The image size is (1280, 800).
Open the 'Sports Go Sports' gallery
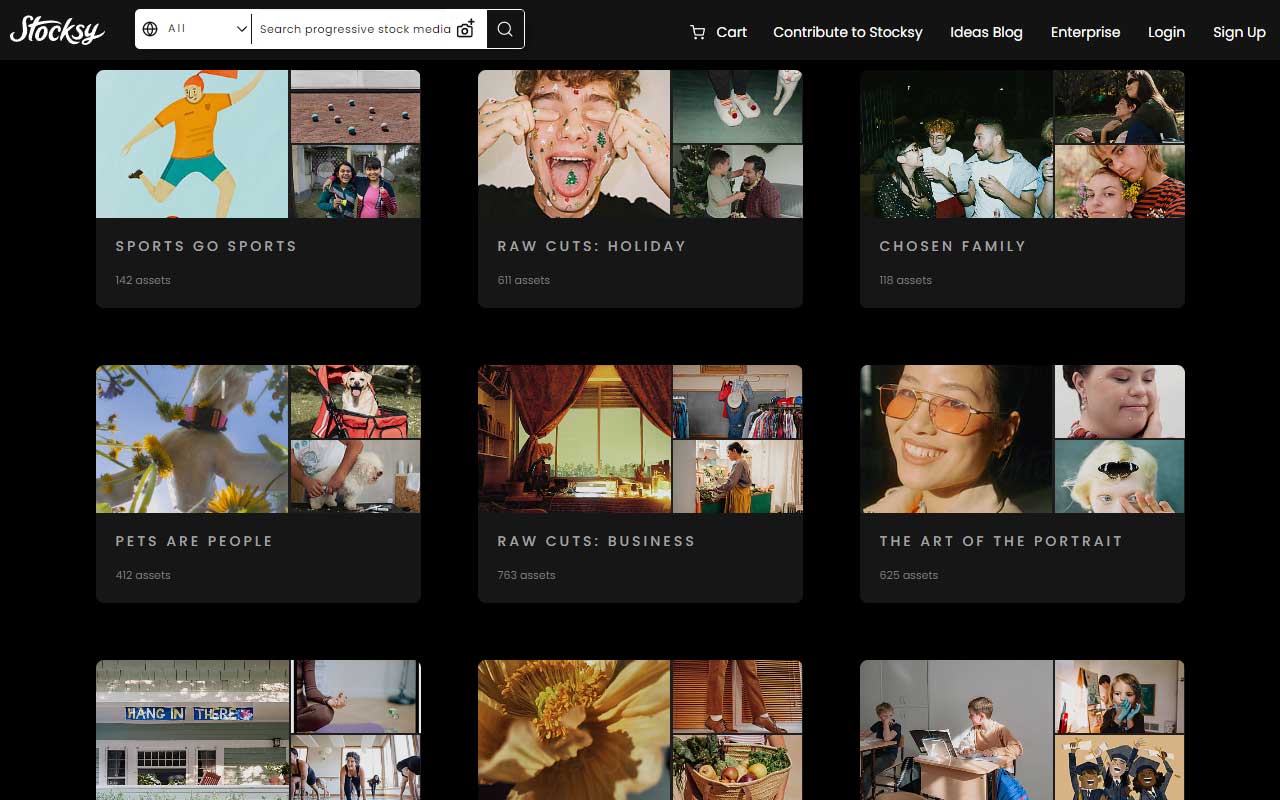tap(206, 246)
